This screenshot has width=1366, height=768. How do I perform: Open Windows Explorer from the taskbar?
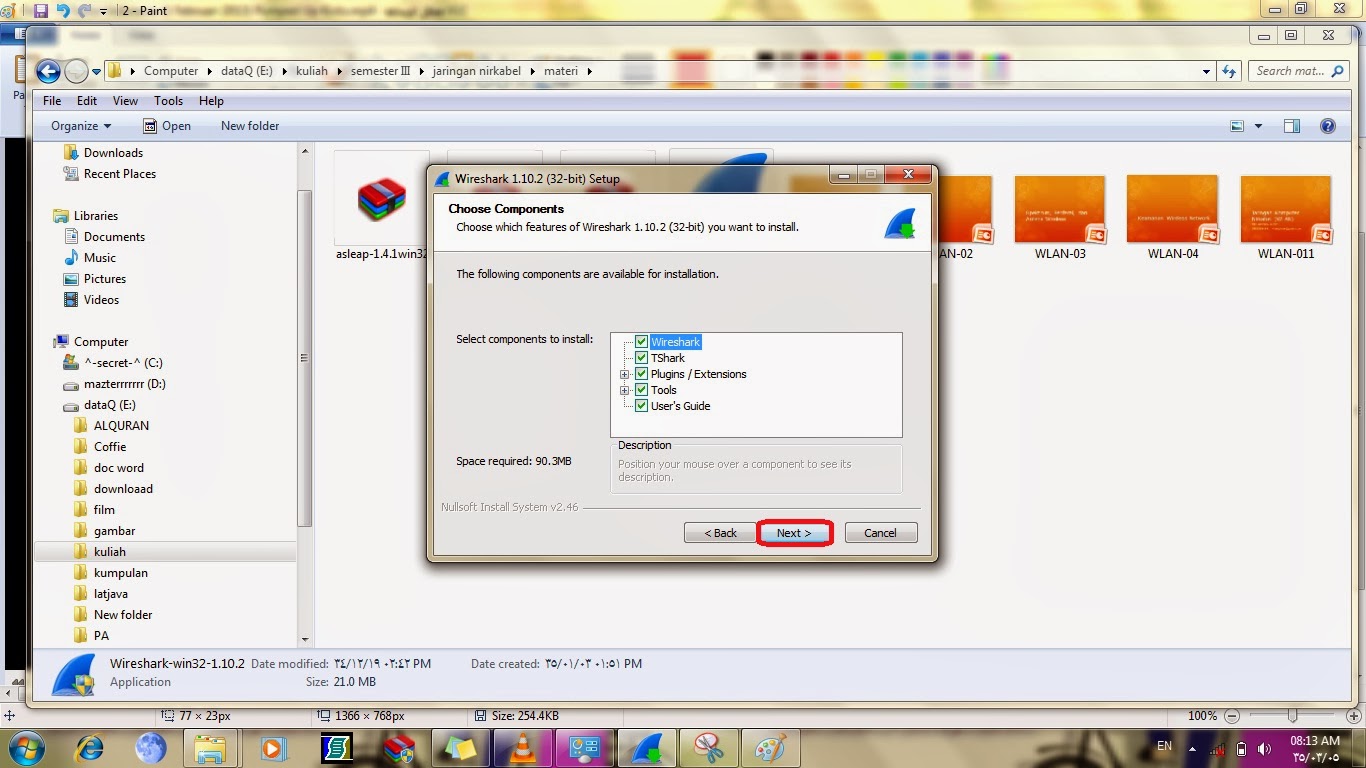click(x=210, y=749)
